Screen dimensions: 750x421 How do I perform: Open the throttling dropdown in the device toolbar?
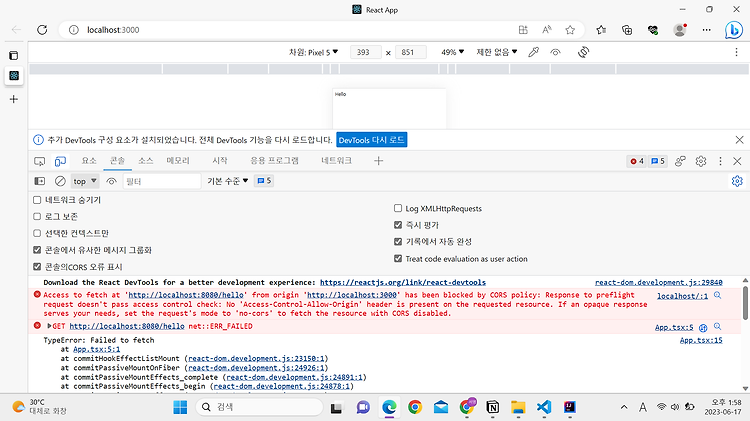[x=496, y=52]
